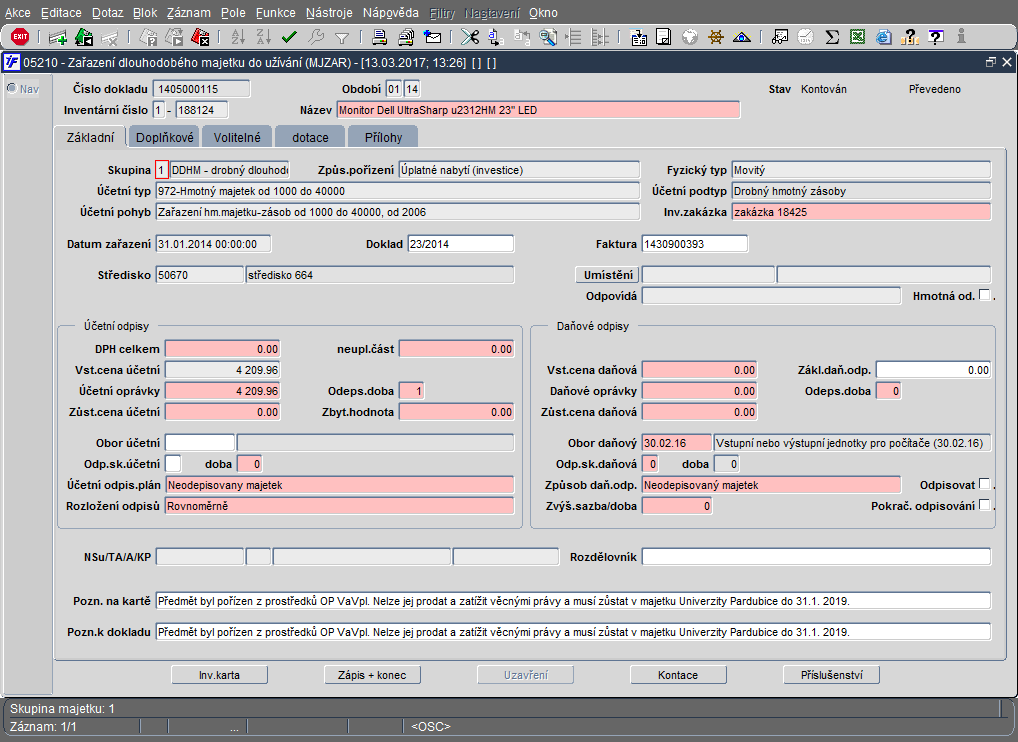
Task: Click the scissors cut icon
Action: pos(468,38)
